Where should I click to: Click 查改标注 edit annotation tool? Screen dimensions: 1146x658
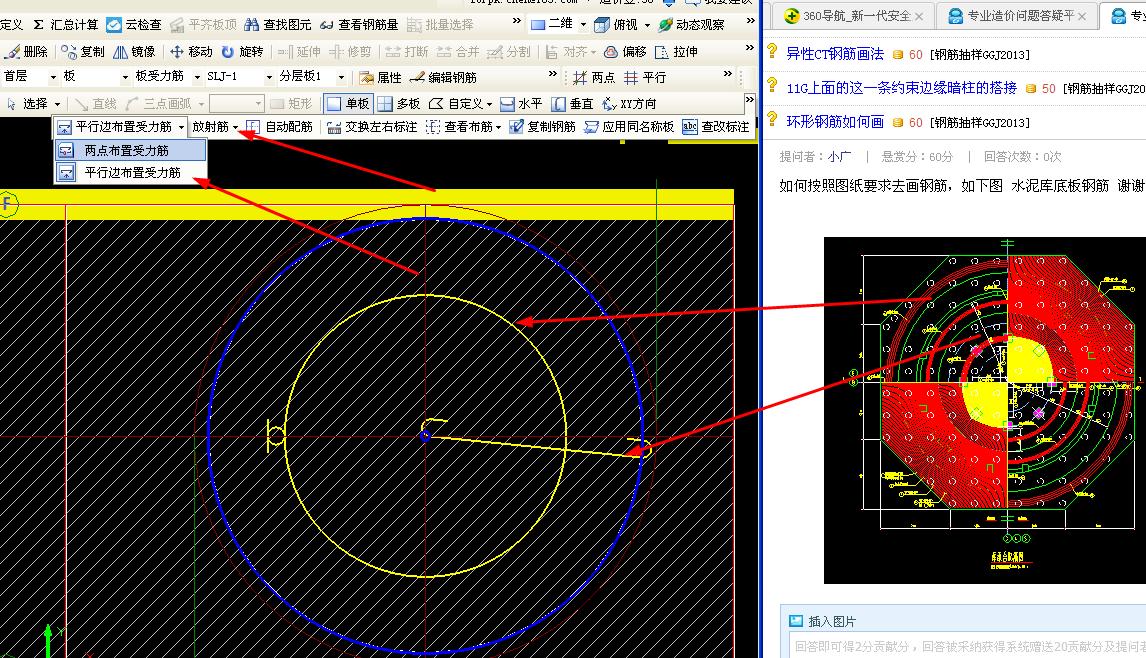pos(716,127)
